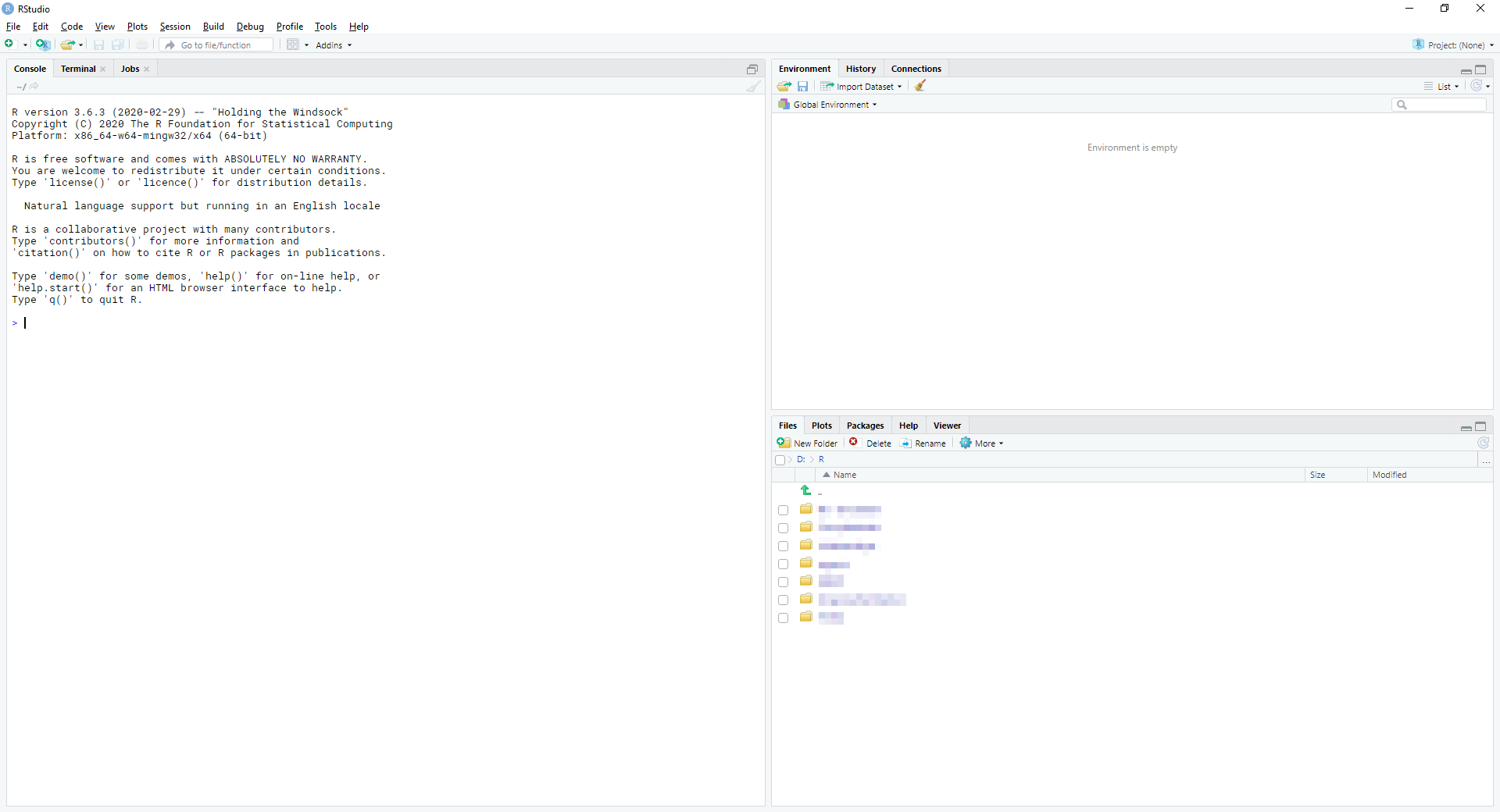This screenshot has width=1500, height=812.
Task: Open the Session menu
Action: click(175, 27)
